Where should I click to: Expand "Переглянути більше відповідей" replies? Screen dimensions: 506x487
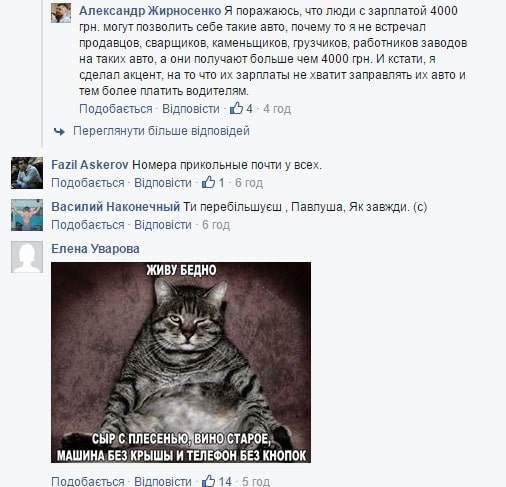(161, 131)
